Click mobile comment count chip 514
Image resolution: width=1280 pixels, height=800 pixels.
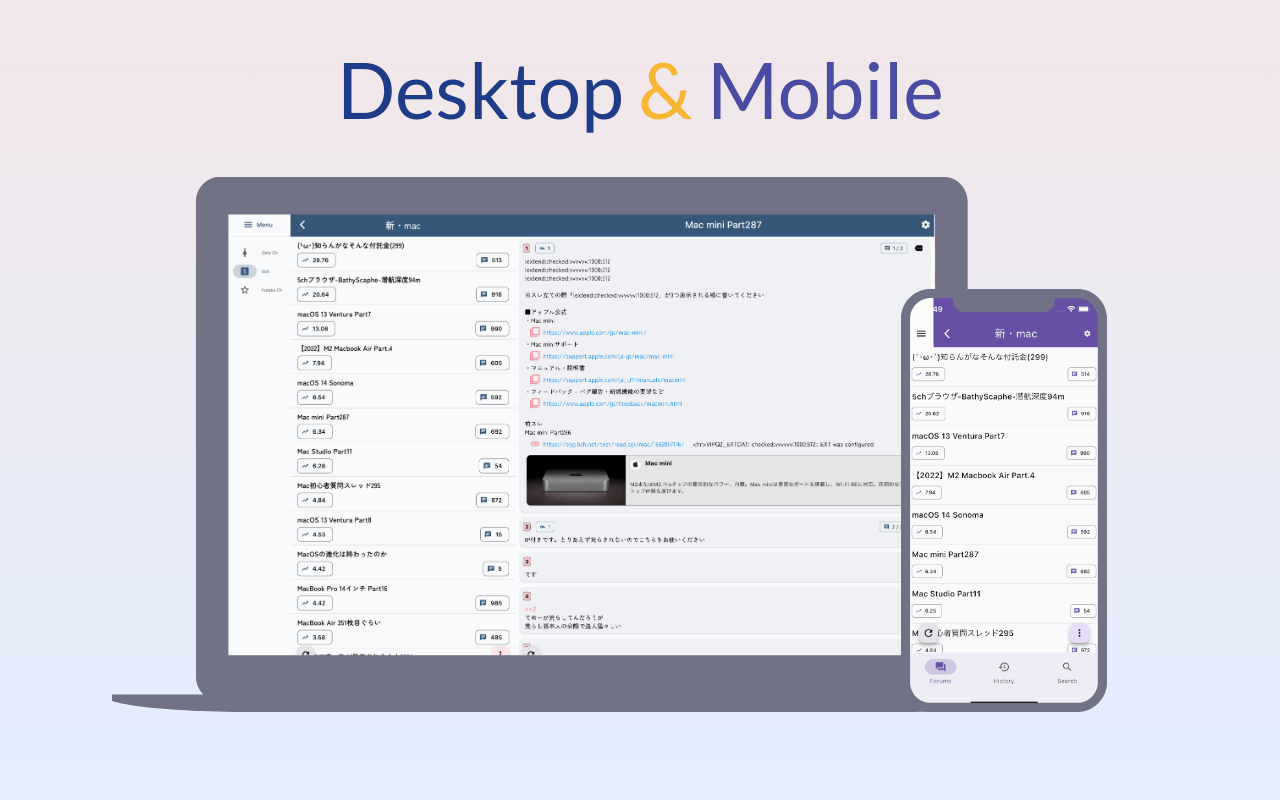[1082, 374]
